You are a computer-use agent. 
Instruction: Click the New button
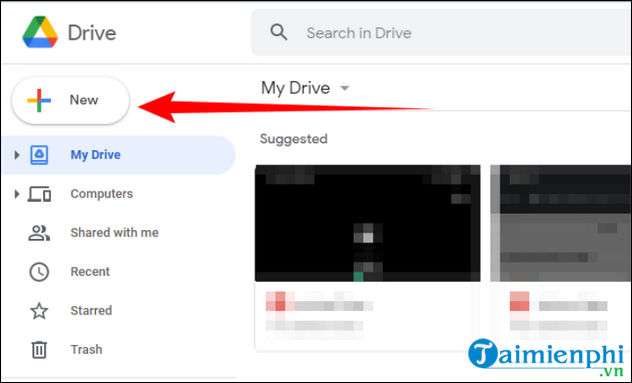pos(71,100)
